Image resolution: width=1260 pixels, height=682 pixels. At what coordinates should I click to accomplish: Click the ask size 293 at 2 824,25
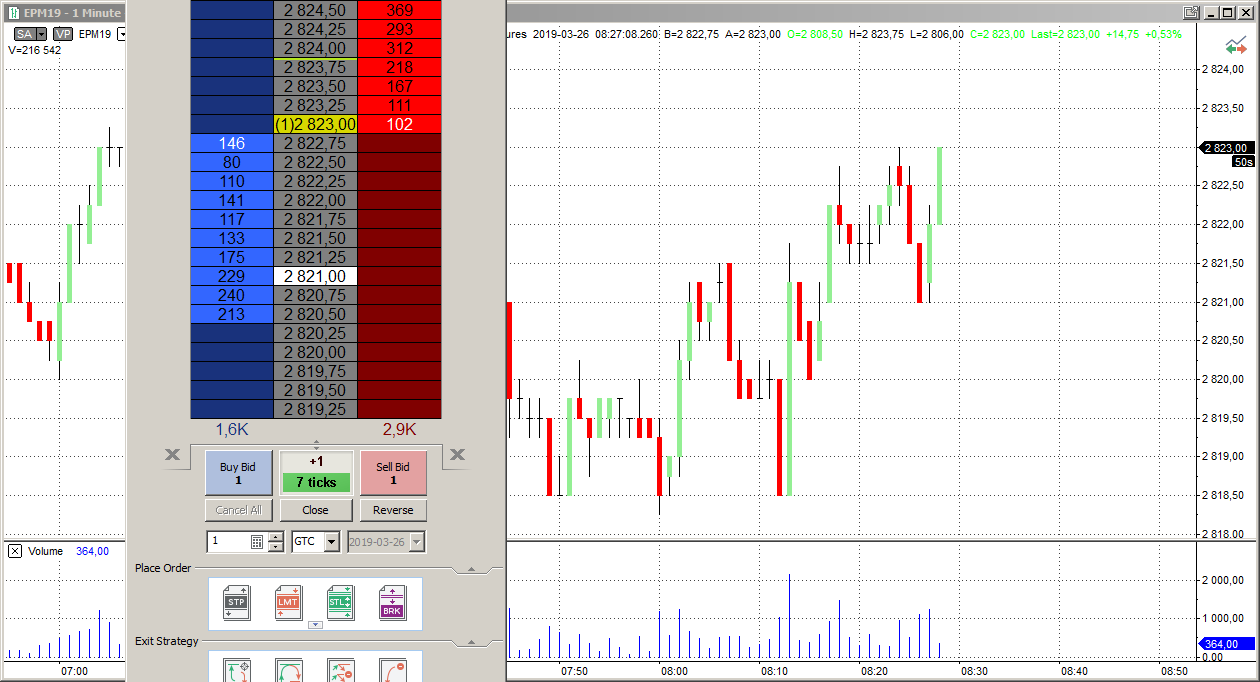click(400, 30)
